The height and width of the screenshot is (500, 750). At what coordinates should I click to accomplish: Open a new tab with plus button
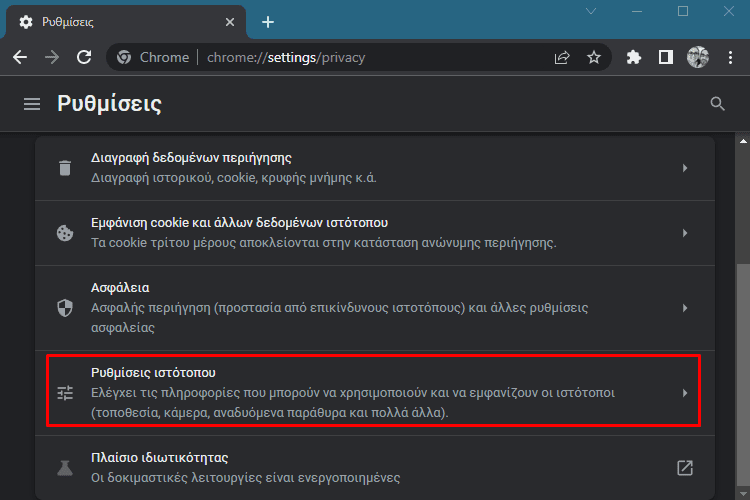(x=268, y=22)
